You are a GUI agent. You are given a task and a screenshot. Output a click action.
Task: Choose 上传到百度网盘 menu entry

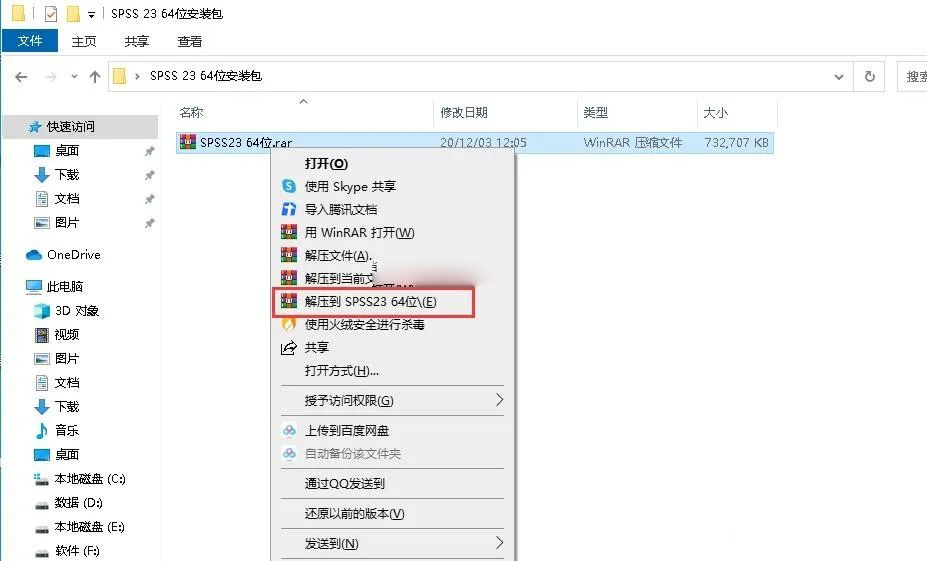click(x=393, y=430)
